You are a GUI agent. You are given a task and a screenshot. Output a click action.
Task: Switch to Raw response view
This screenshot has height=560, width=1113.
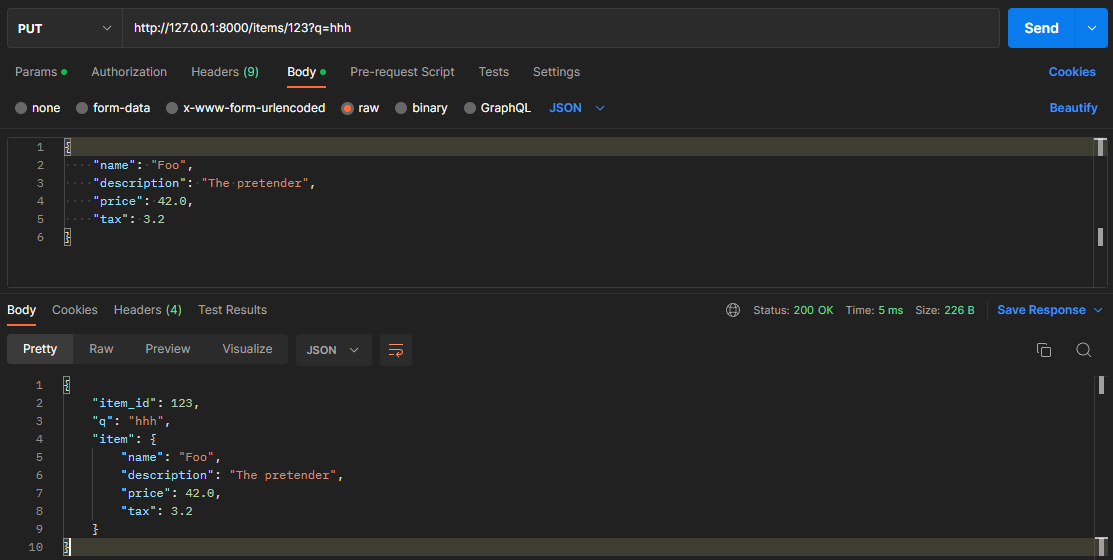[101, 349]
